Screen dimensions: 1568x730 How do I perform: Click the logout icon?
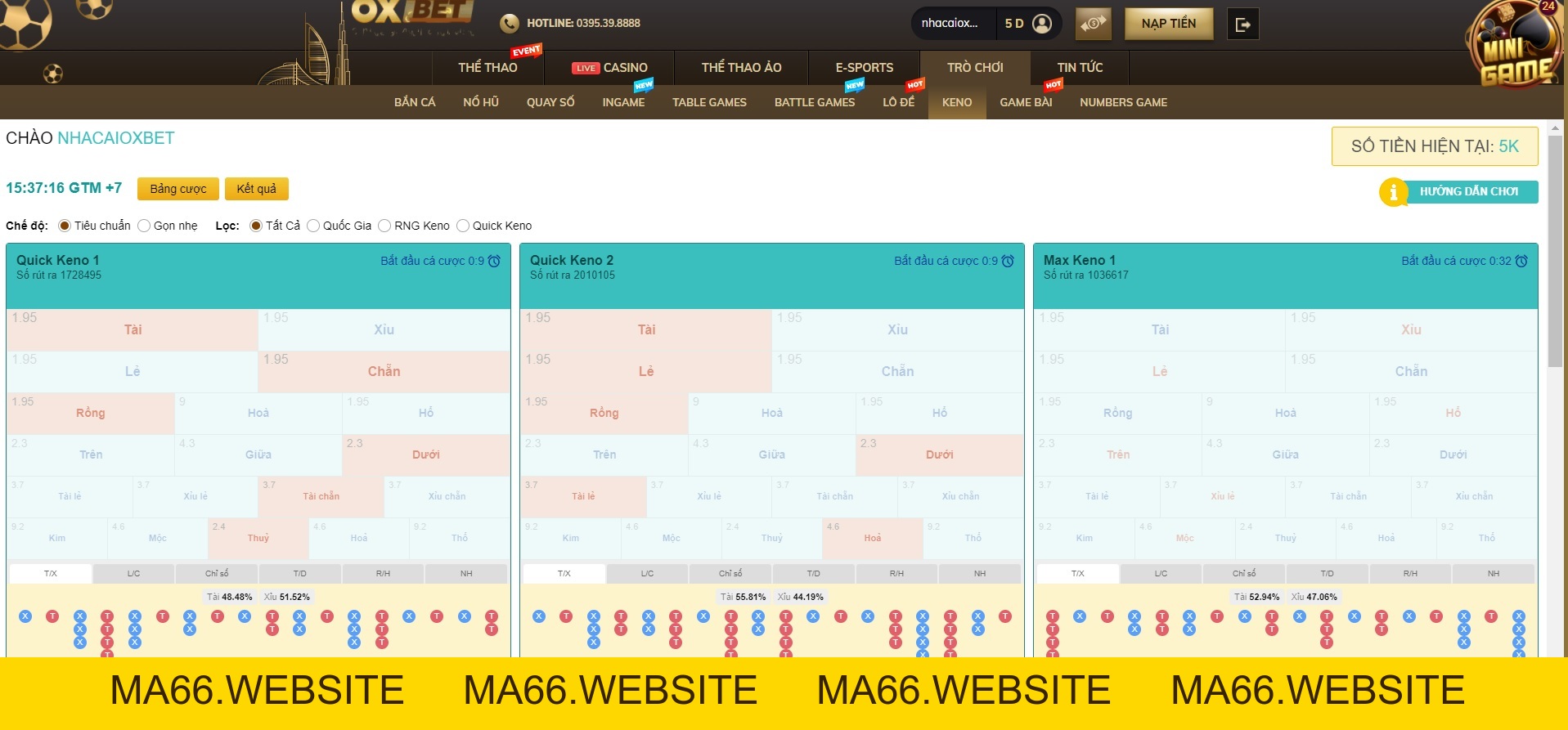[1243, 25]
